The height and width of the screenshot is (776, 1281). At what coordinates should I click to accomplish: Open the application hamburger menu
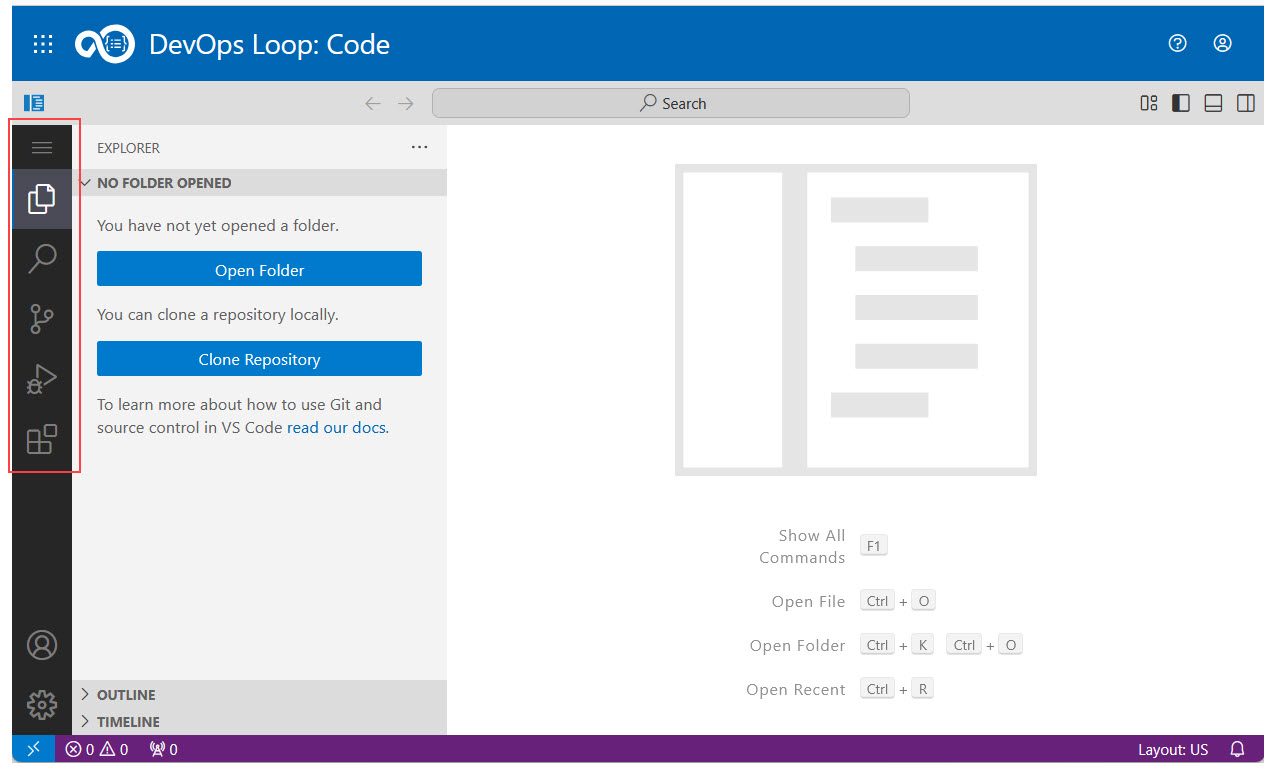(42, 147)
